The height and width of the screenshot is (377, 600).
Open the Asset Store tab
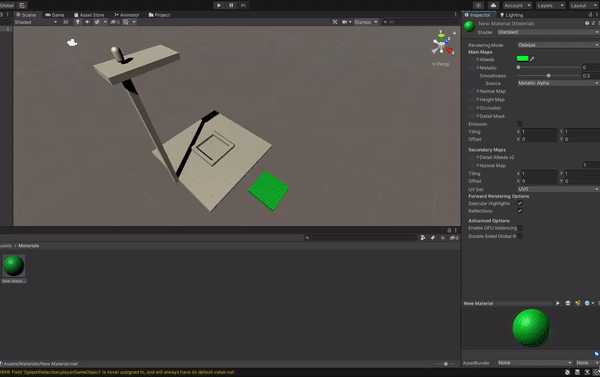tap(89, 15)
